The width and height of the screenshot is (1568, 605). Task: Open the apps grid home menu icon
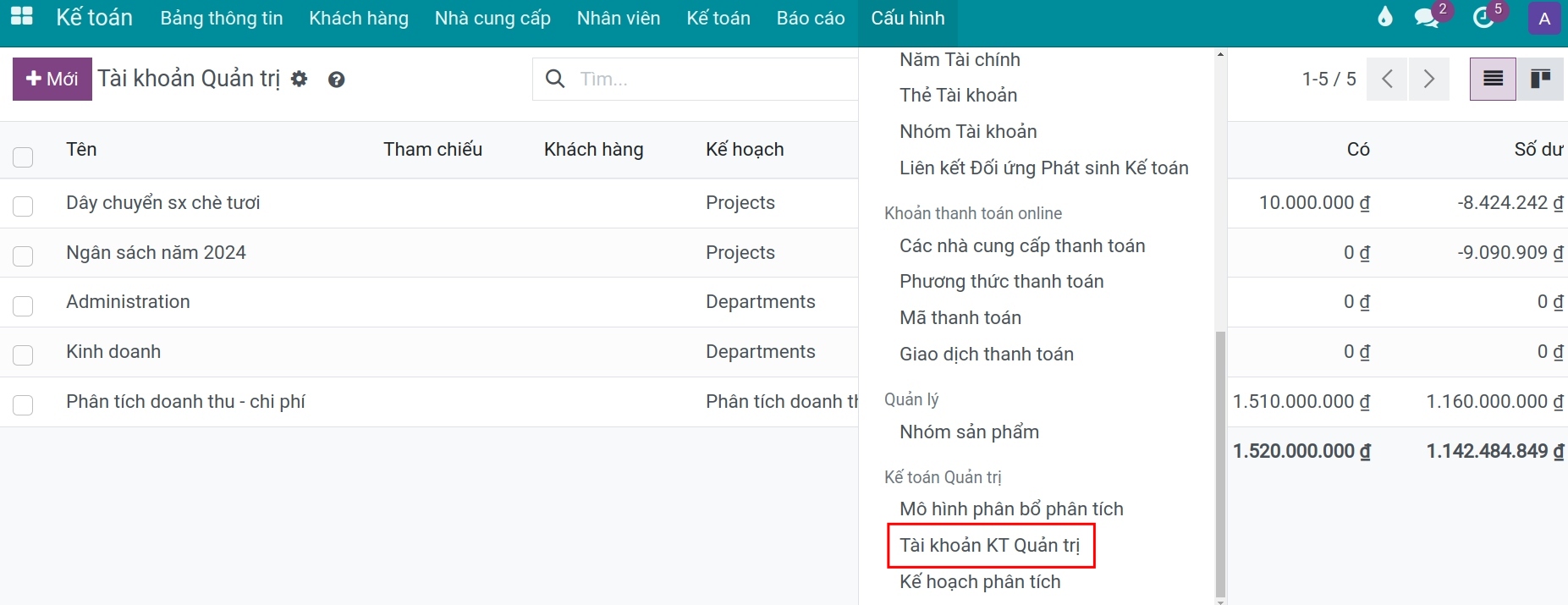pos(22,17)
